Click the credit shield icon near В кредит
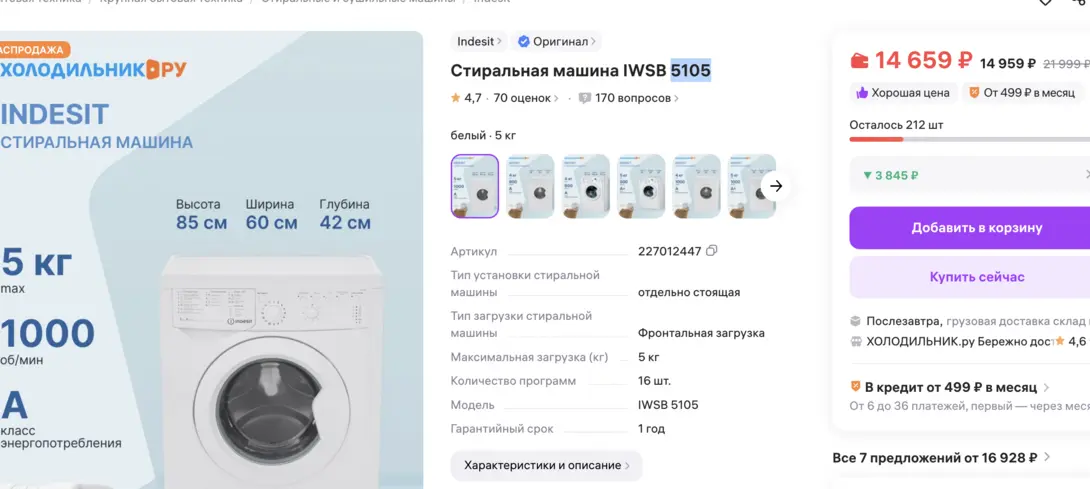The image size is (1090, 489). point(856,387)
